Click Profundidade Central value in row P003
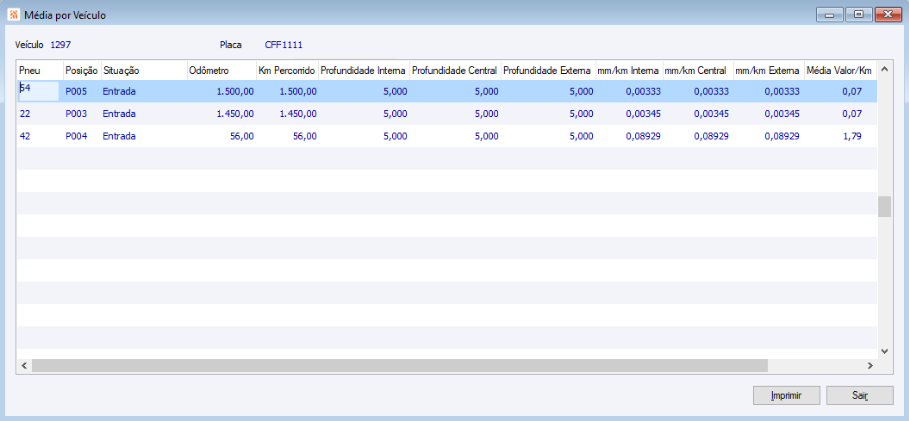The image size is (909, 421). coord(486,114)
